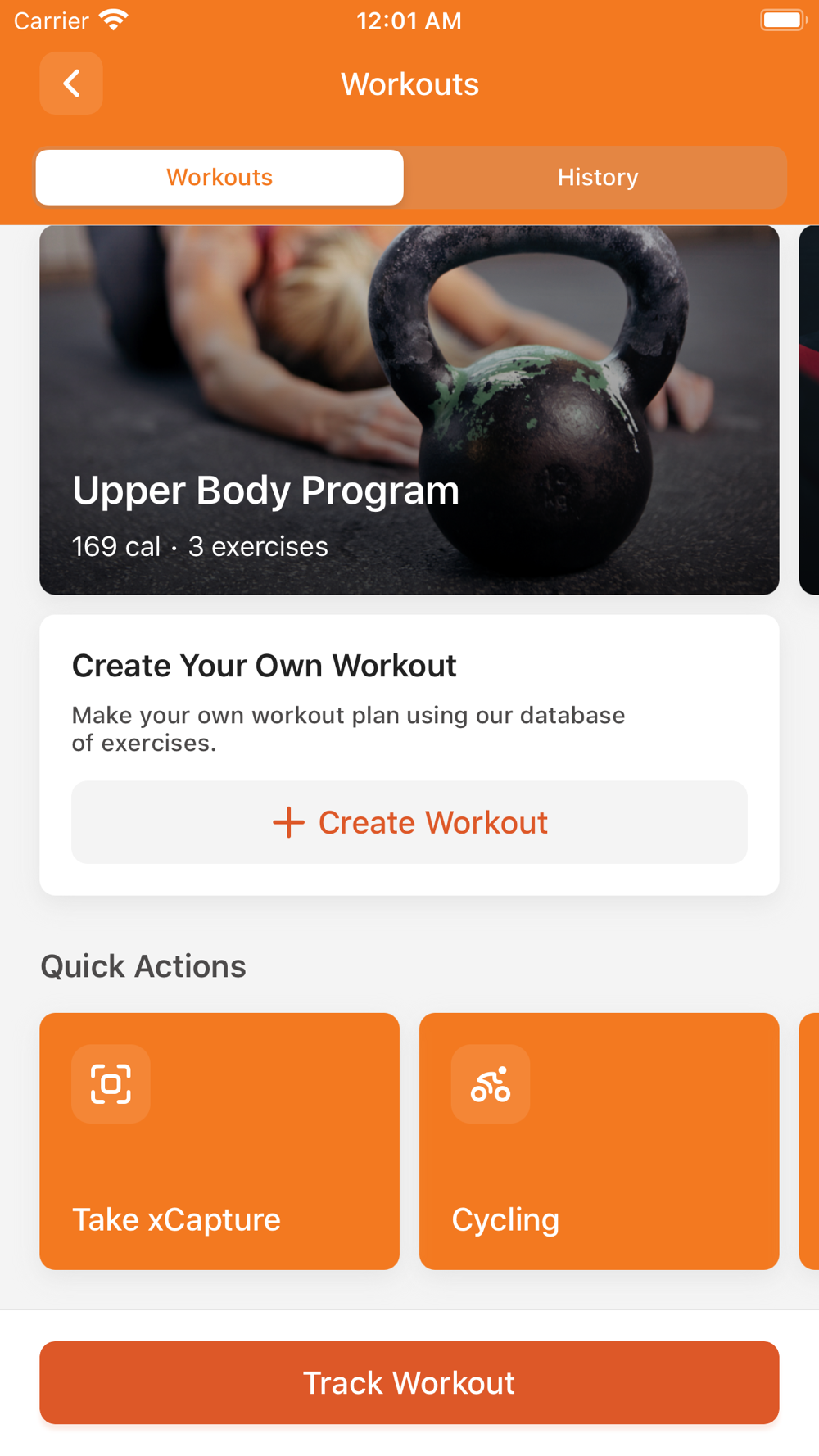
Task: Tap the cycling bike icon
Action: (x=491, y=1083)
